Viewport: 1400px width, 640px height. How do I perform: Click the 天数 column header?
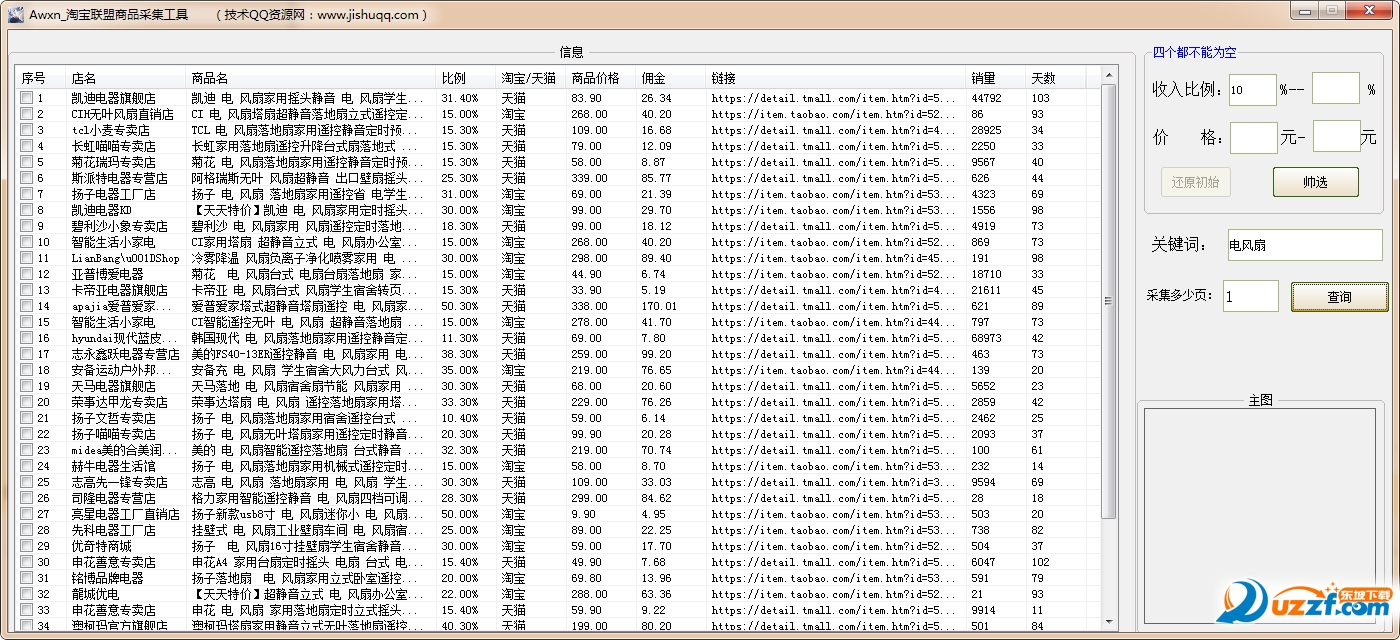click(1056, 78)
